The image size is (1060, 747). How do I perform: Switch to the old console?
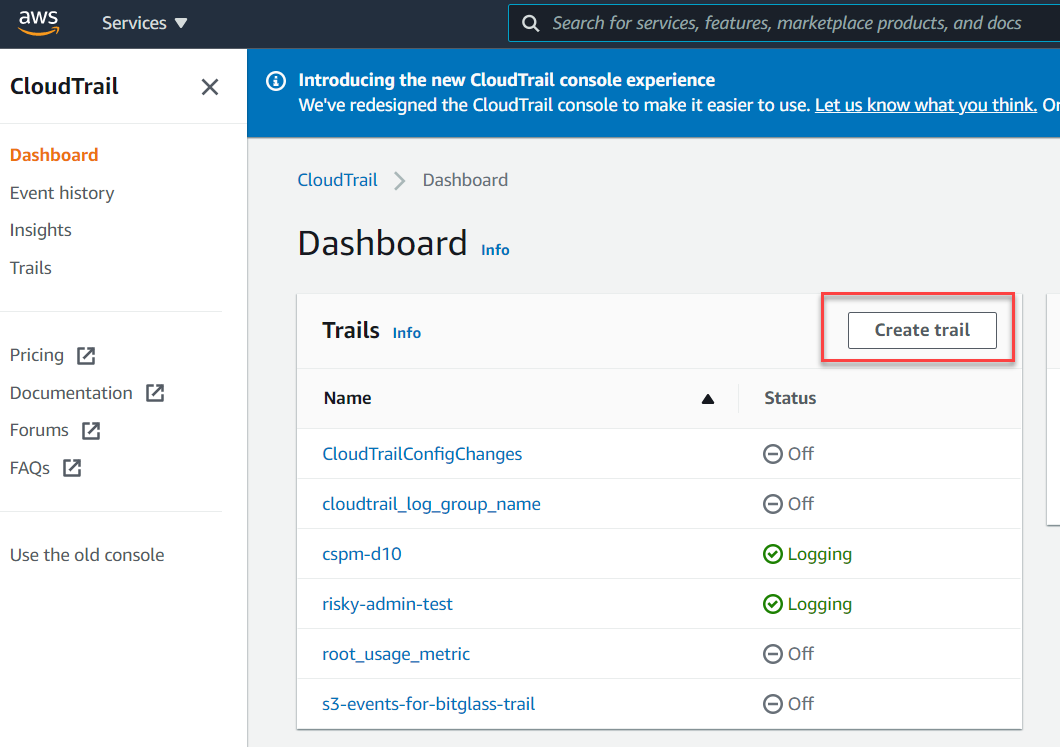point(86,554)
